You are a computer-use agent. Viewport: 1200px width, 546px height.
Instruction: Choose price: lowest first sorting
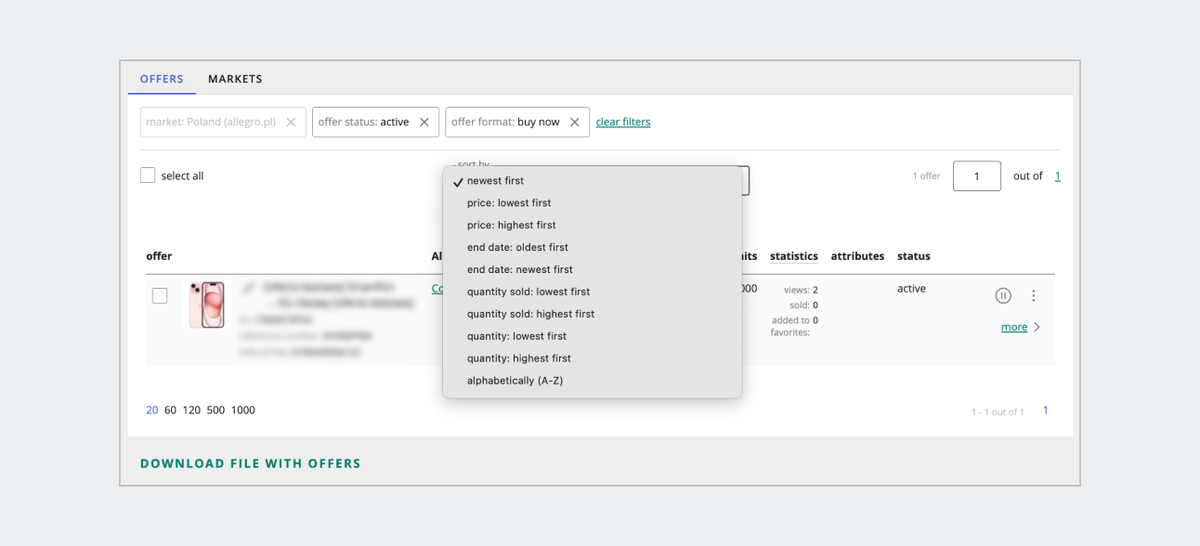tap(509, 203)
